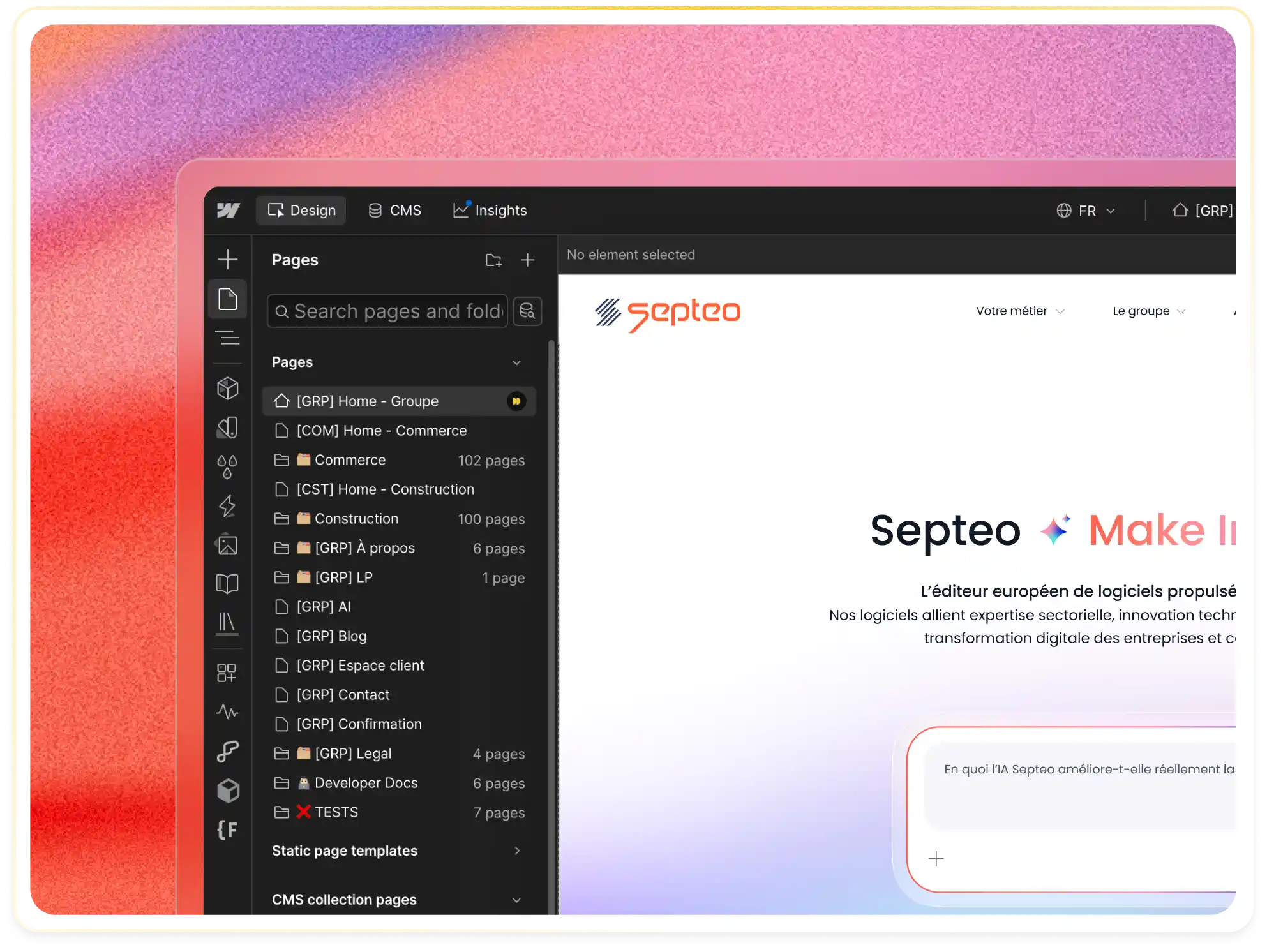Expand the Commerce folder
The image size is (1267, 952).
399,460
